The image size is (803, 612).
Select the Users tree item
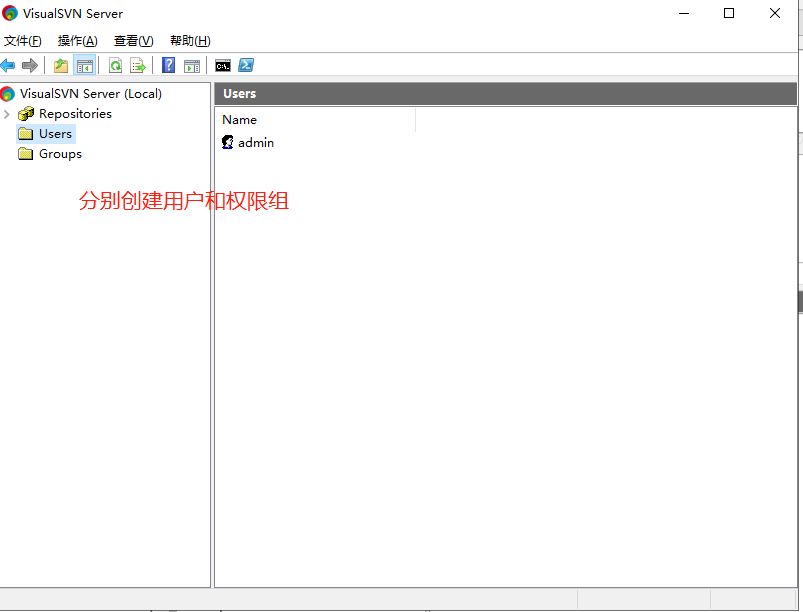pos(55,134)
